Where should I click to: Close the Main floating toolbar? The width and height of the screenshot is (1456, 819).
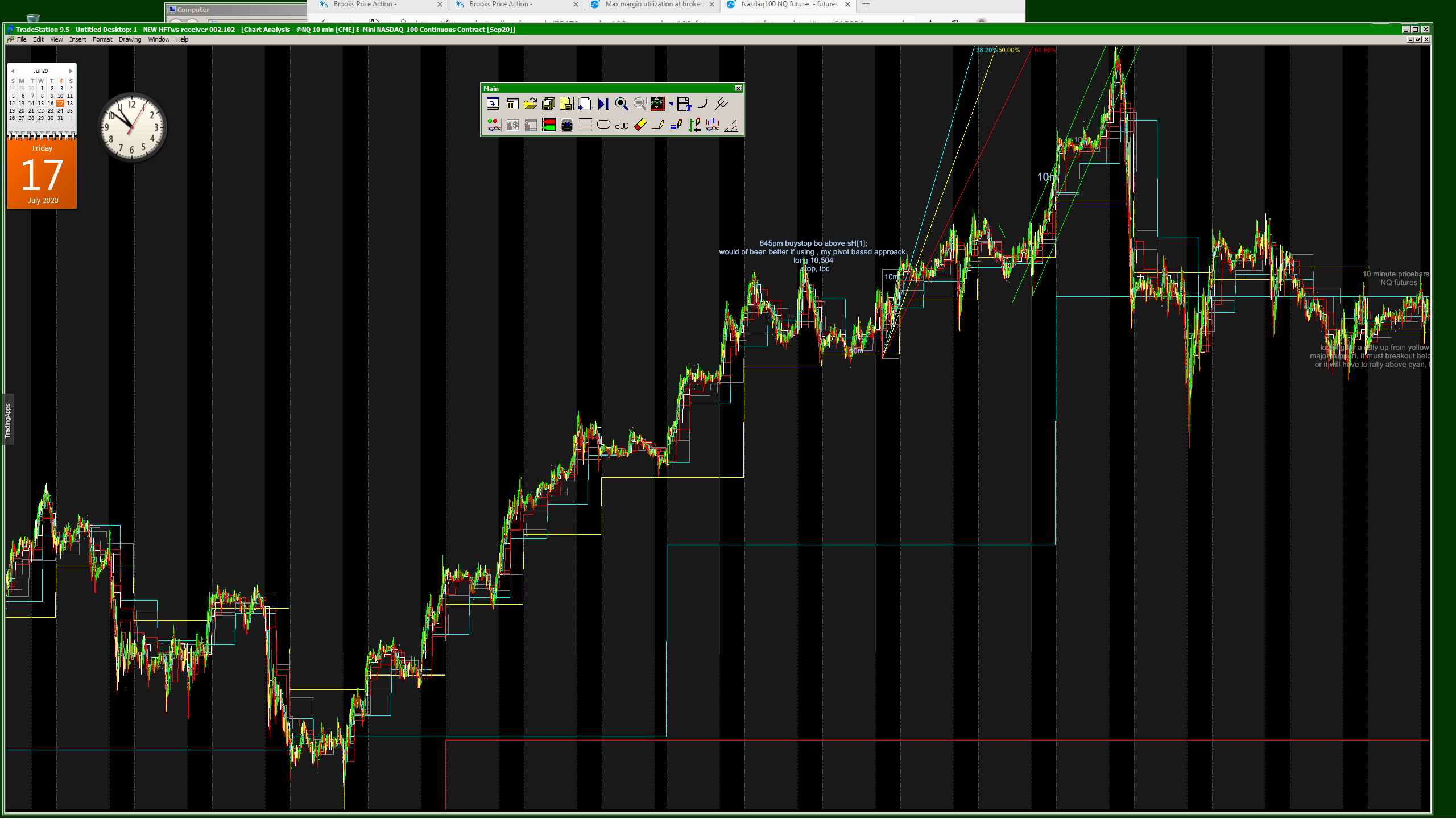(738, 88)
